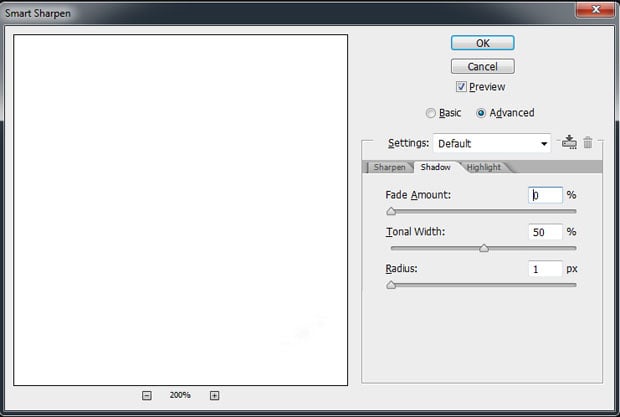This screenshot has width=620, height=417.
Task: Click the Radius label
Action: click(401, 268)
